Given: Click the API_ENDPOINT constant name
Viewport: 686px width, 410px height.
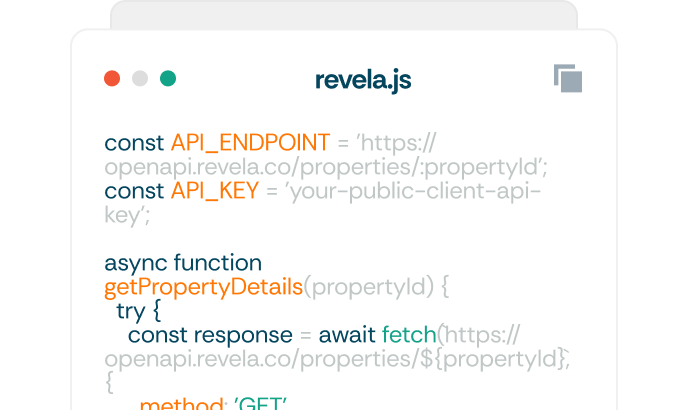Looking at the screenshot, I should pyautogui.click(x=250, y=143).
